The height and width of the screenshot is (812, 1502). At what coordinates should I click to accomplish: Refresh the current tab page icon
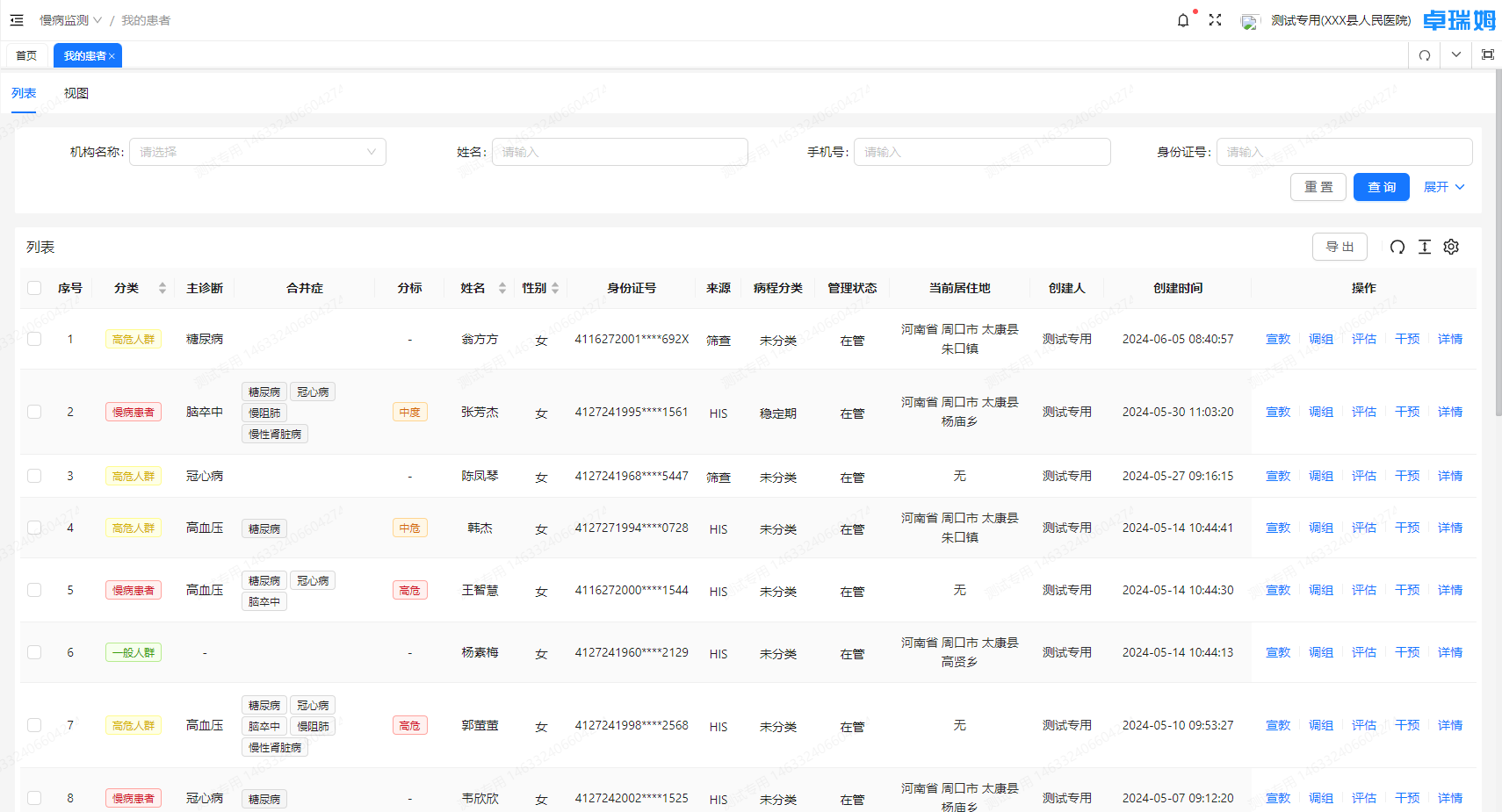pos(1425,55)
